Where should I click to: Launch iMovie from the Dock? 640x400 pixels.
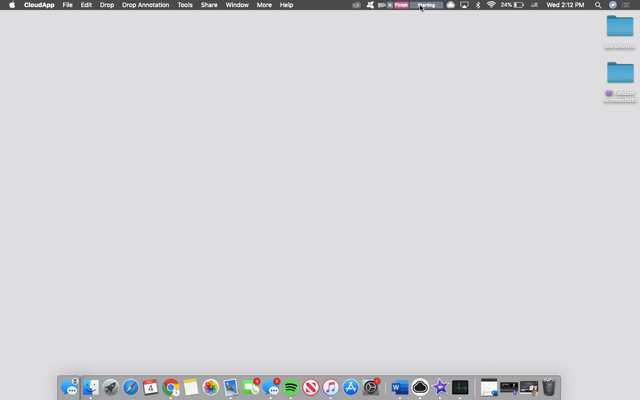[x=440, y=387]
